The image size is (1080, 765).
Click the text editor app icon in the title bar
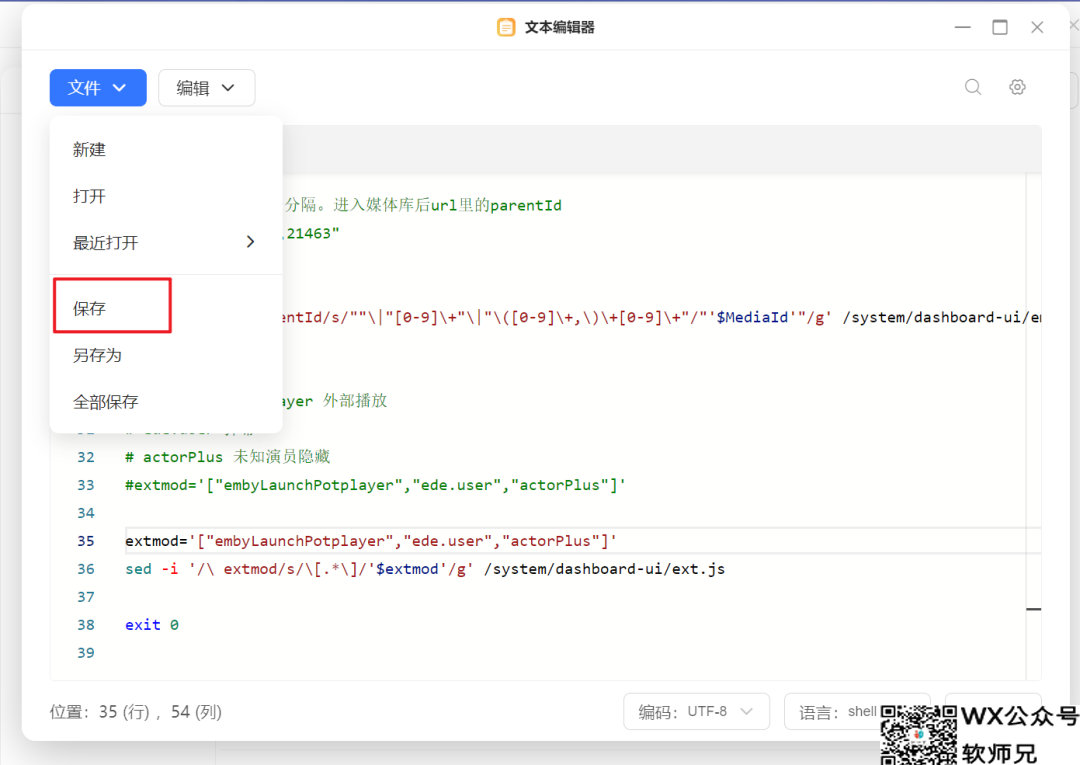click(x=506, y=28)
